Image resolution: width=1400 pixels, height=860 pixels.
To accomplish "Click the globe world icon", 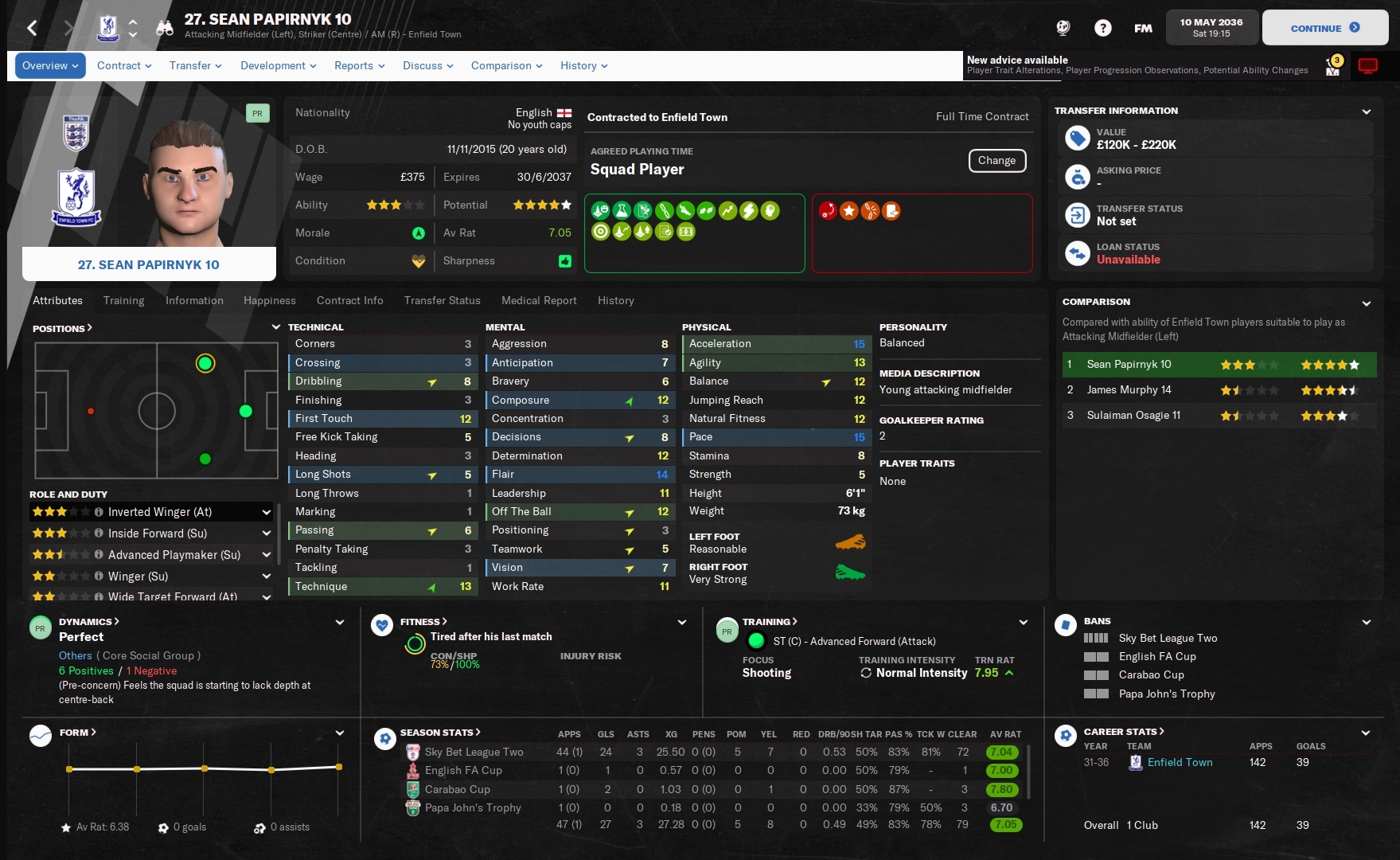I will pos(1063,28).
